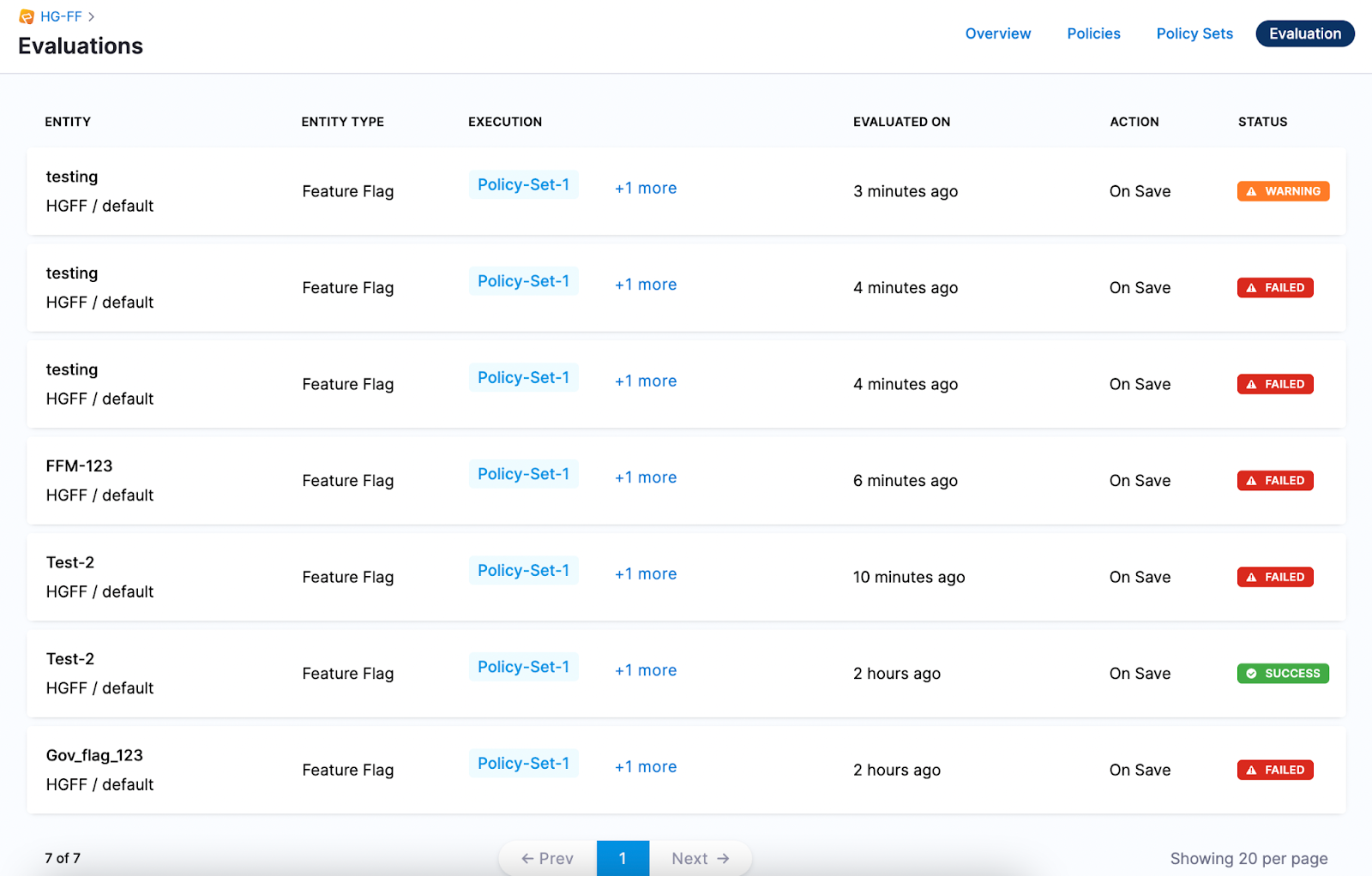Viewport: 1372px width, 876px height.
Task: Switch to the Overview tab
Action: click(998, 33)
